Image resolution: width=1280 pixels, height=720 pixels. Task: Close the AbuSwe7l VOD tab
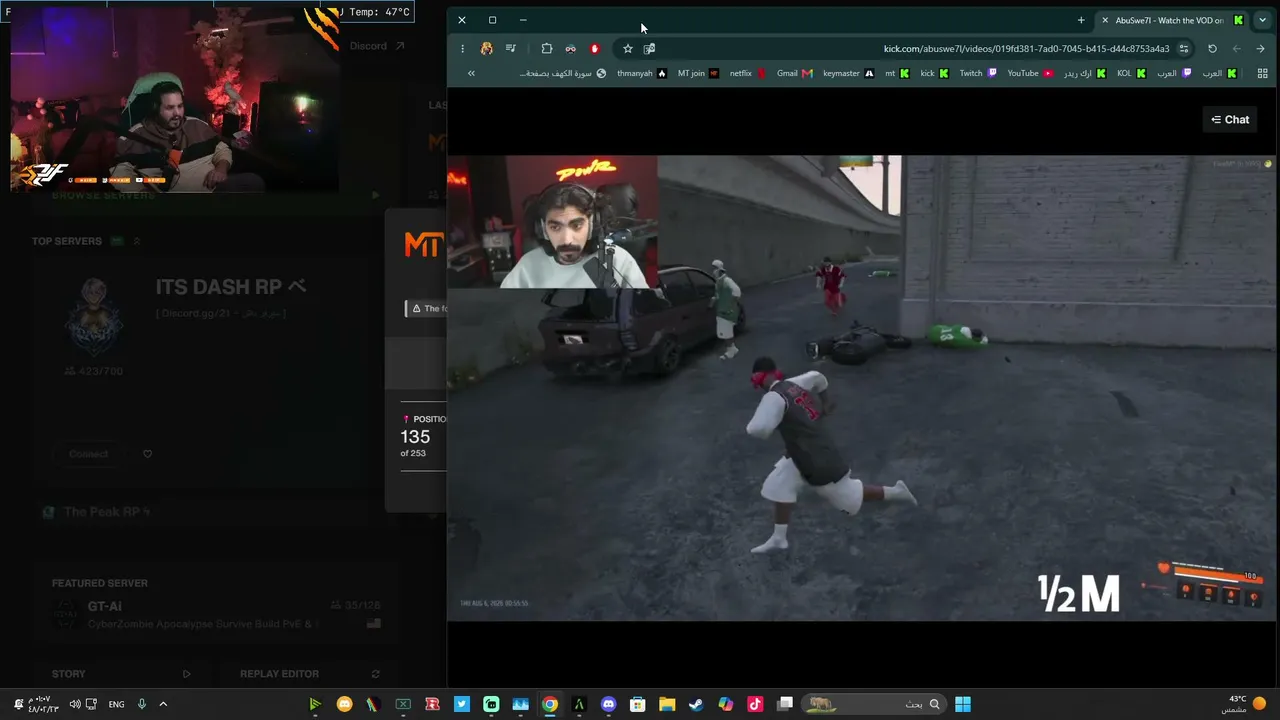1105,20
